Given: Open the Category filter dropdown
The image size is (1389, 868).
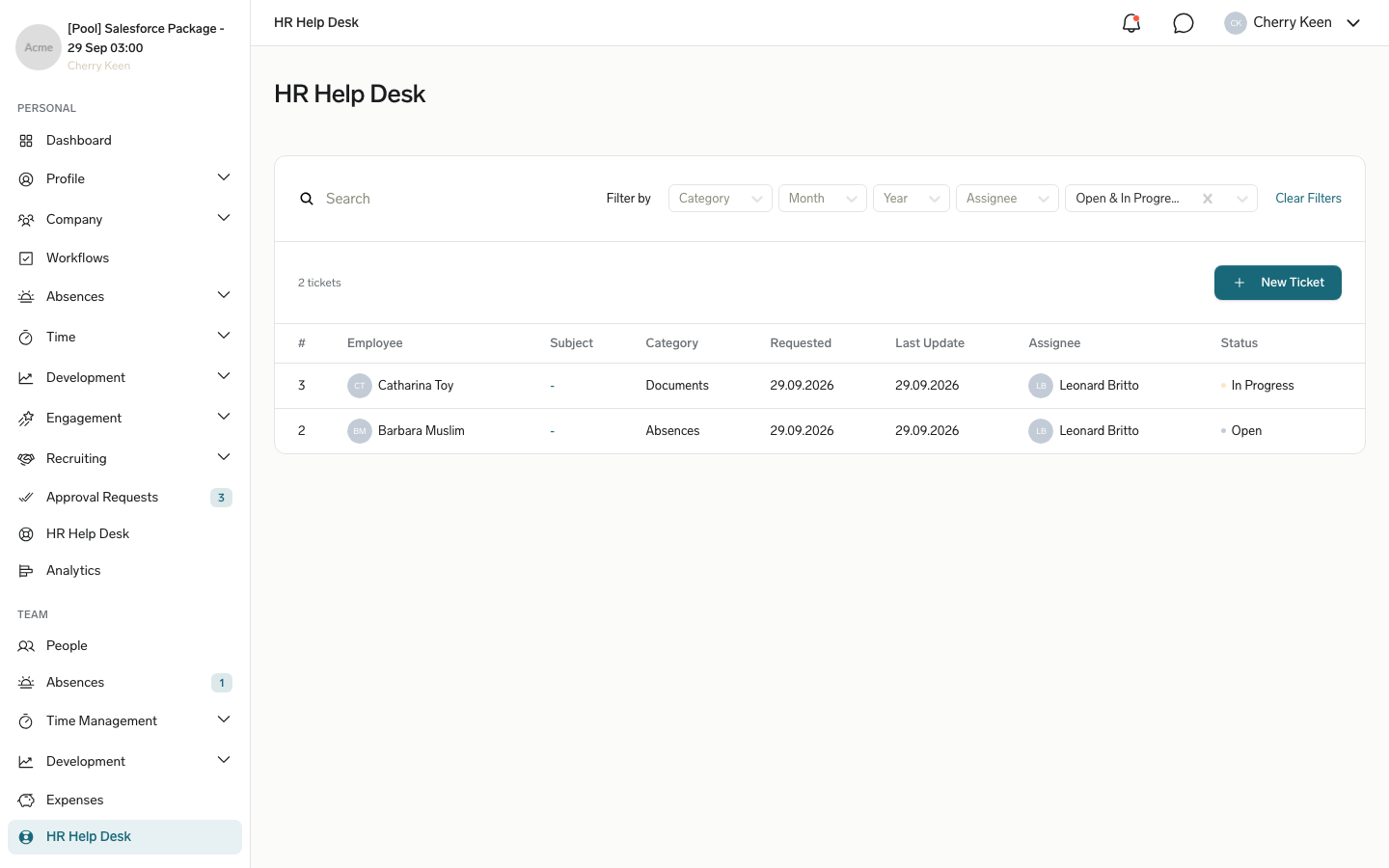Looking at the screenshot, I should tap(721, 199).
